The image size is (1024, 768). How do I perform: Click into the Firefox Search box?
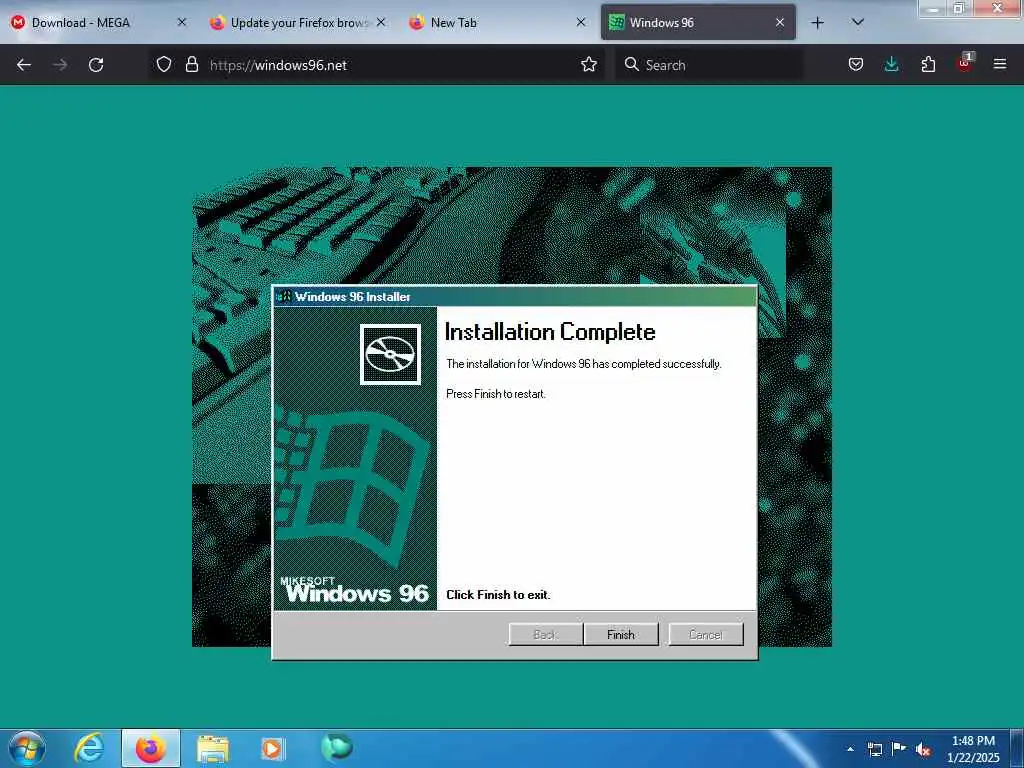[709, 65]
